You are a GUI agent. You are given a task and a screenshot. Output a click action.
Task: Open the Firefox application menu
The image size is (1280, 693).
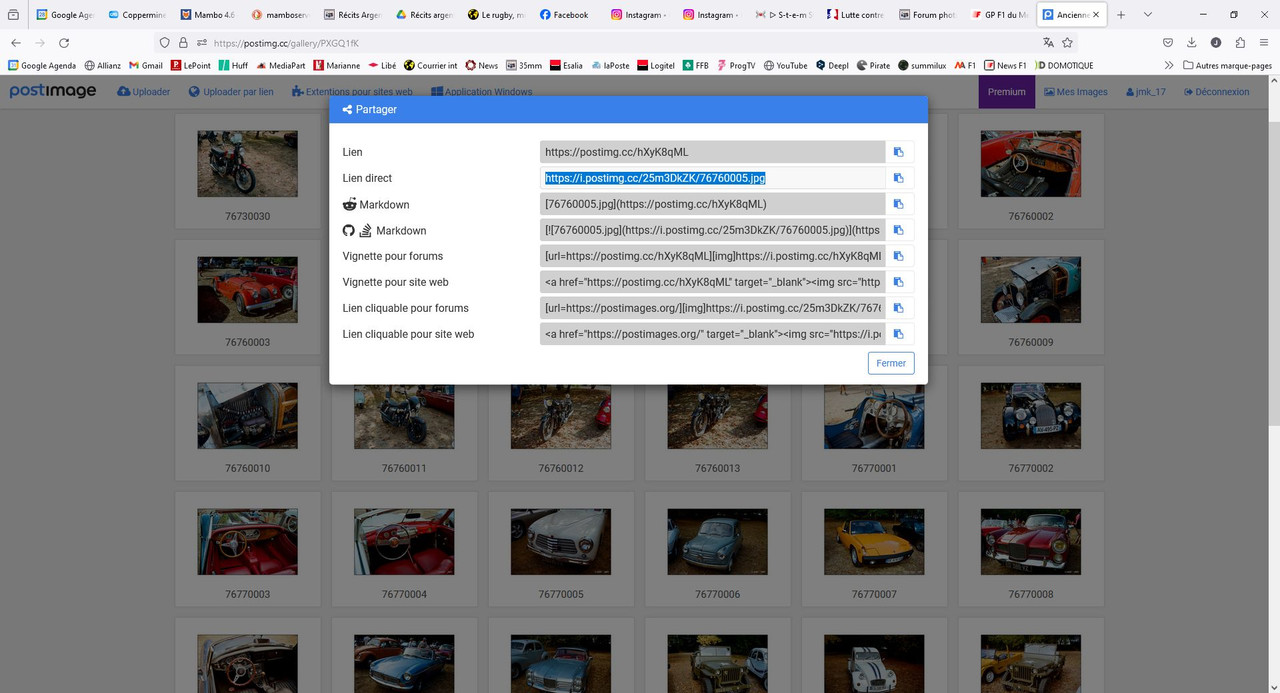click(1265, 43)
